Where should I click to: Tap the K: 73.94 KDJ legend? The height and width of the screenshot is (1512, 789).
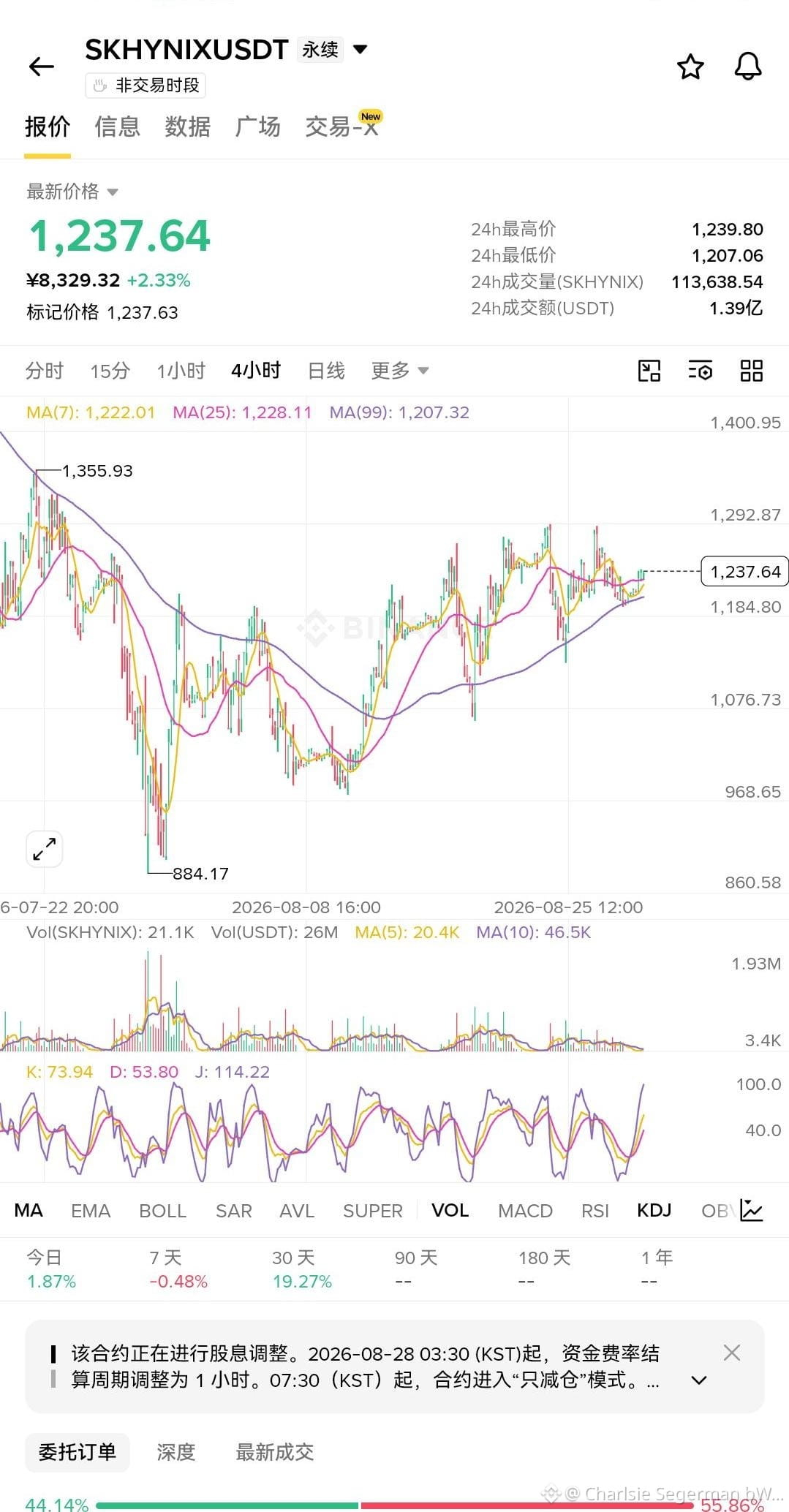coord(59,1072)
